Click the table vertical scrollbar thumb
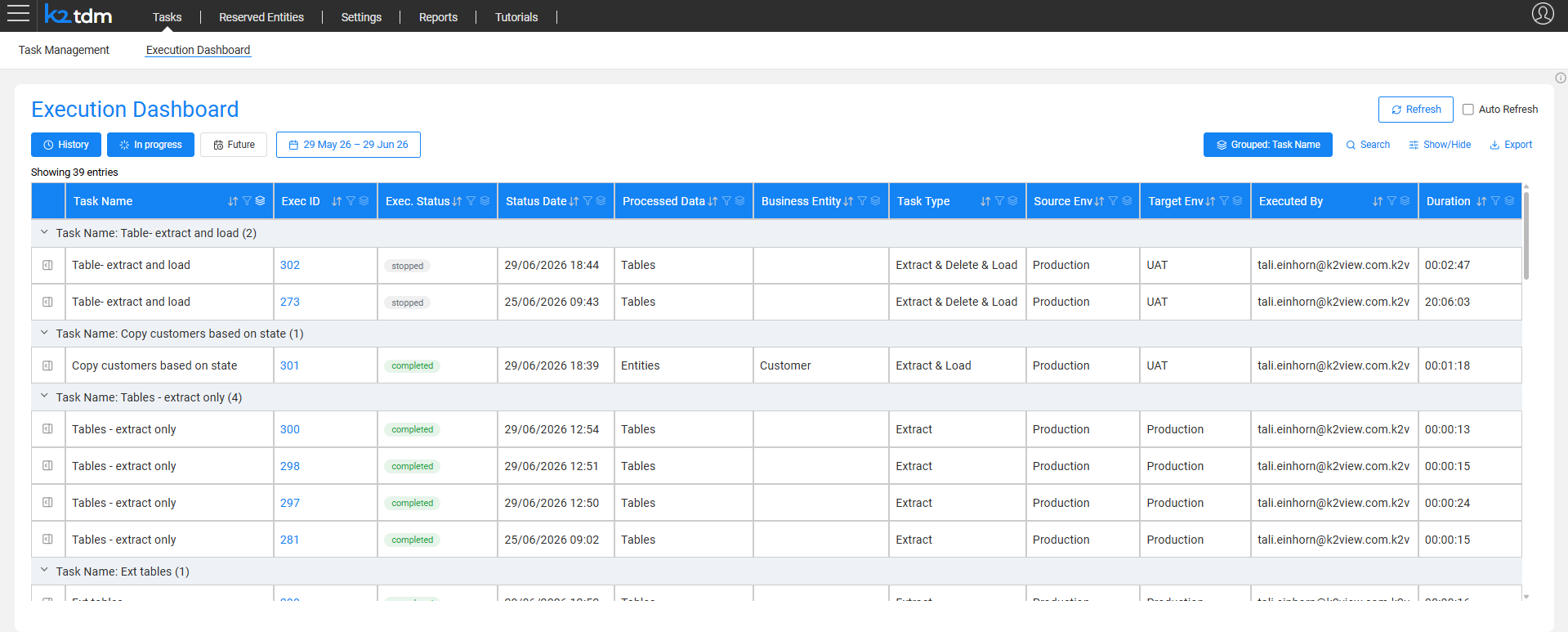Viewport: 1568px width, 632px height. click(x=1526, y=235)
